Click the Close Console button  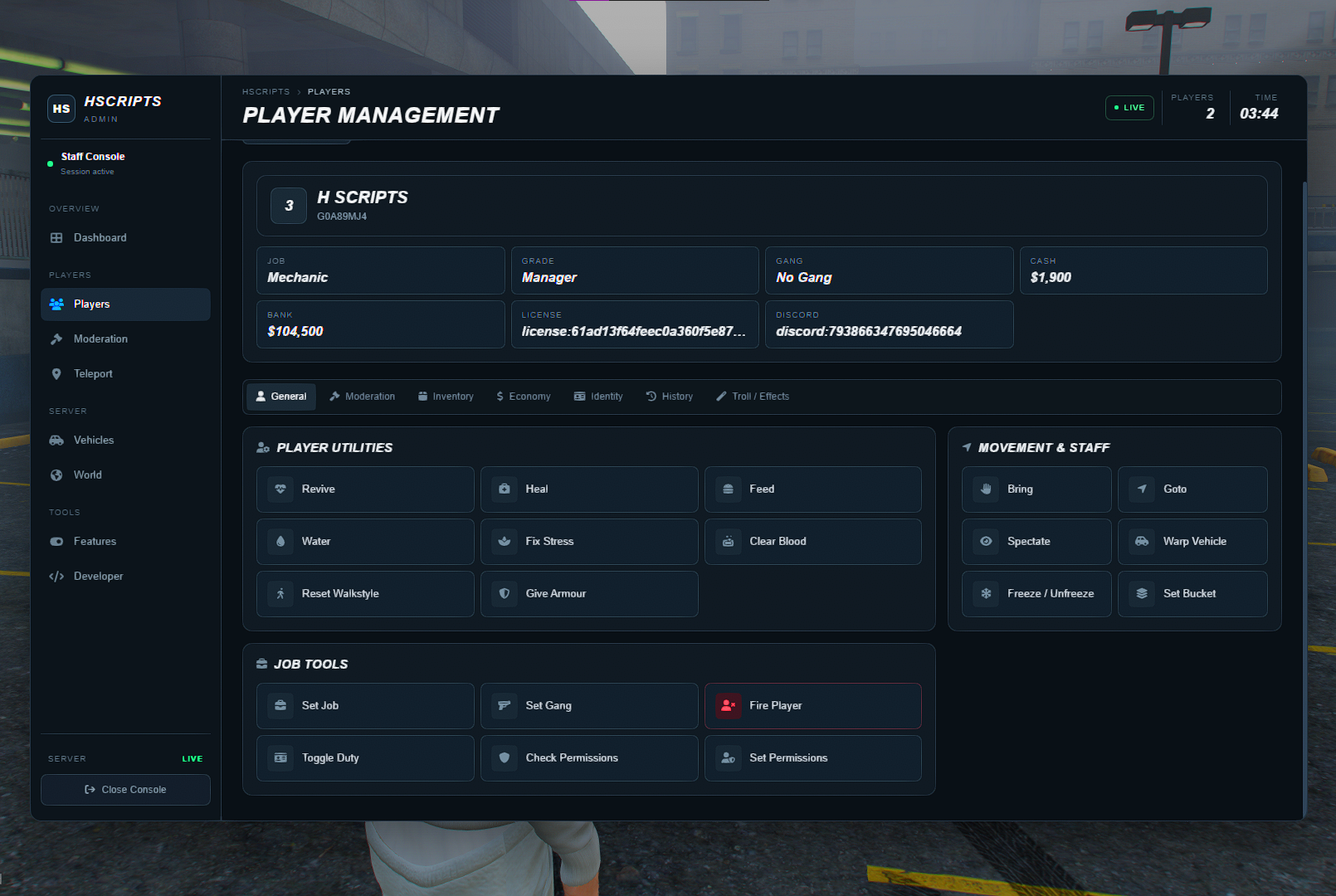pyautogui.click(x=125, y=790)
